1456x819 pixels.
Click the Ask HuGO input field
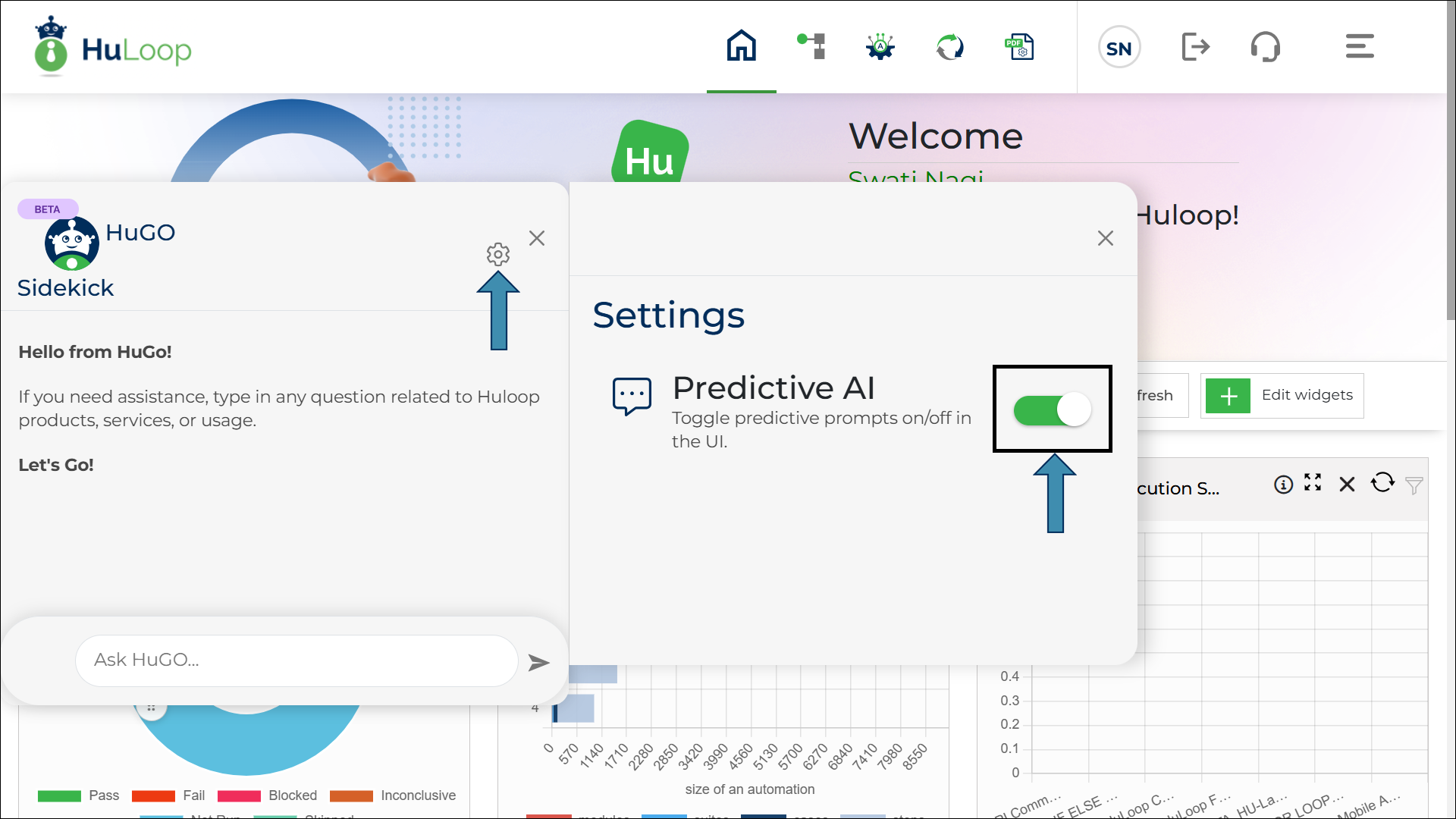click(297, 661)
